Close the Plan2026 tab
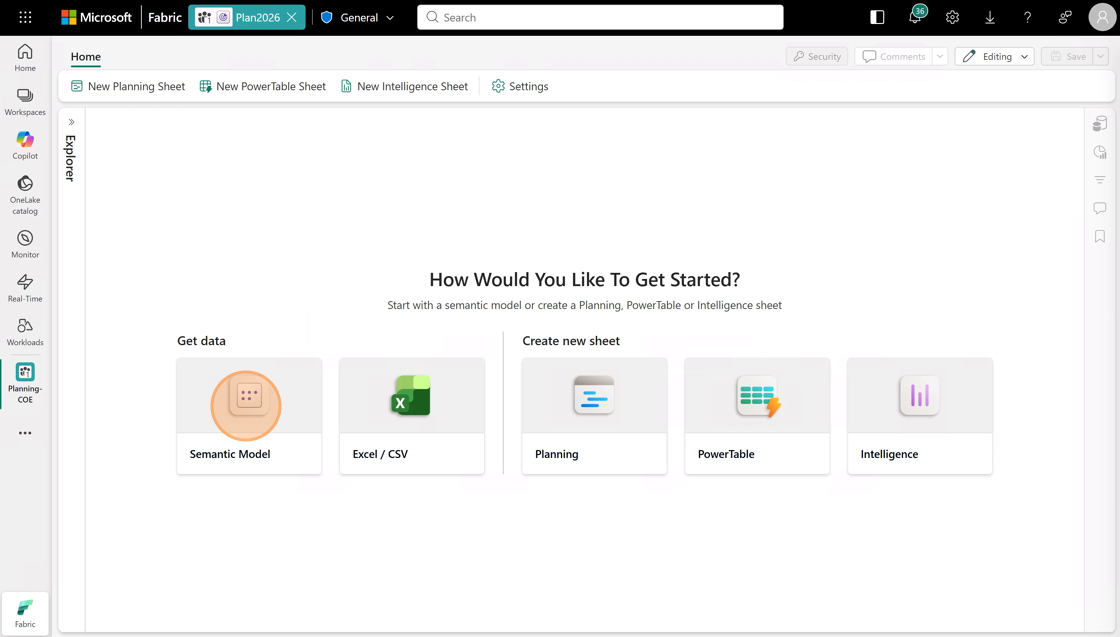1120x637 pixels. tap(292, 18)
